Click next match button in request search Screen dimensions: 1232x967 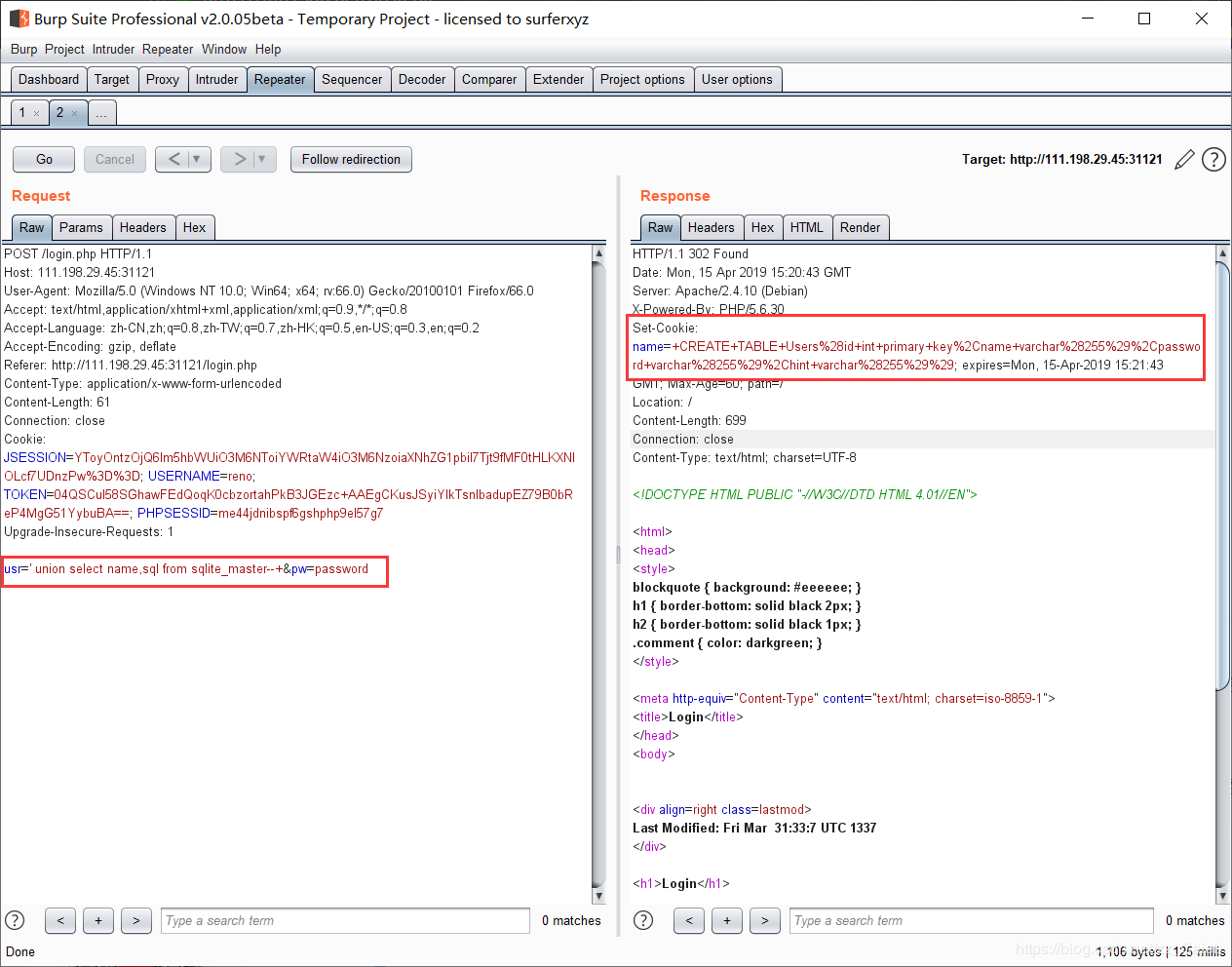pos(136,920)
